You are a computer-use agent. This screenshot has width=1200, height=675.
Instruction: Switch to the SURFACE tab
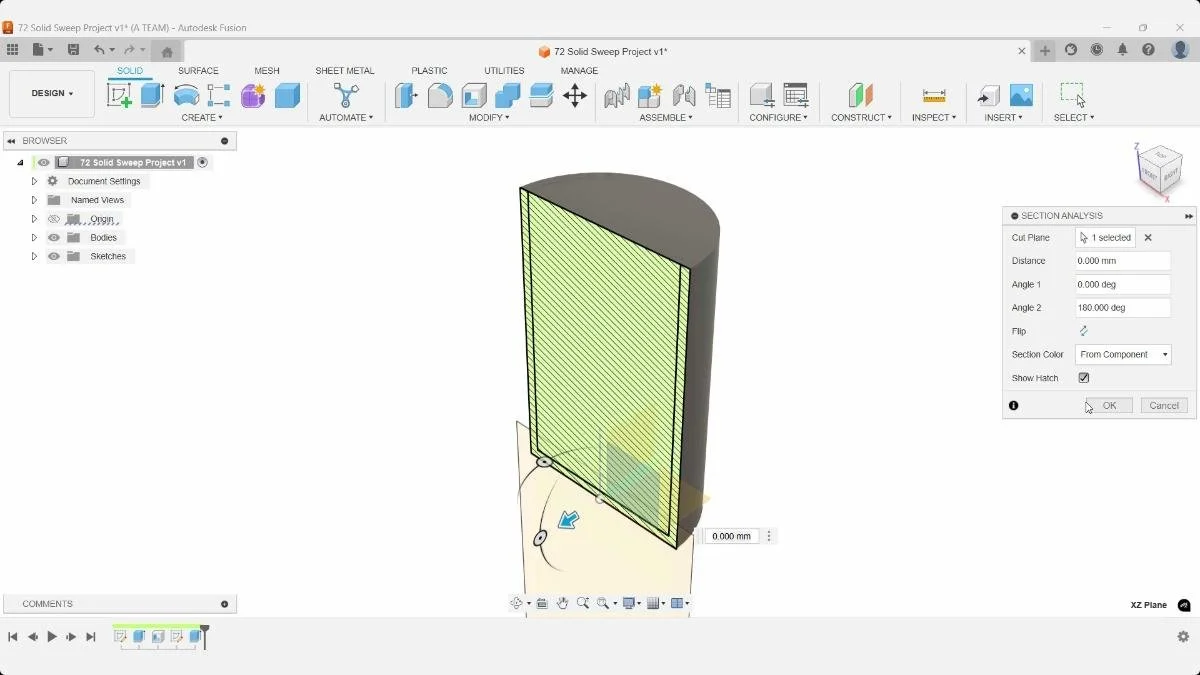pos(198,71)
